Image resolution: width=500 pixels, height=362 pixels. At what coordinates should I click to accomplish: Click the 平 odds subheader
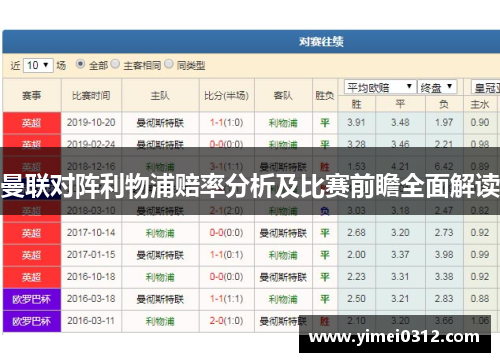pos(400,104)
